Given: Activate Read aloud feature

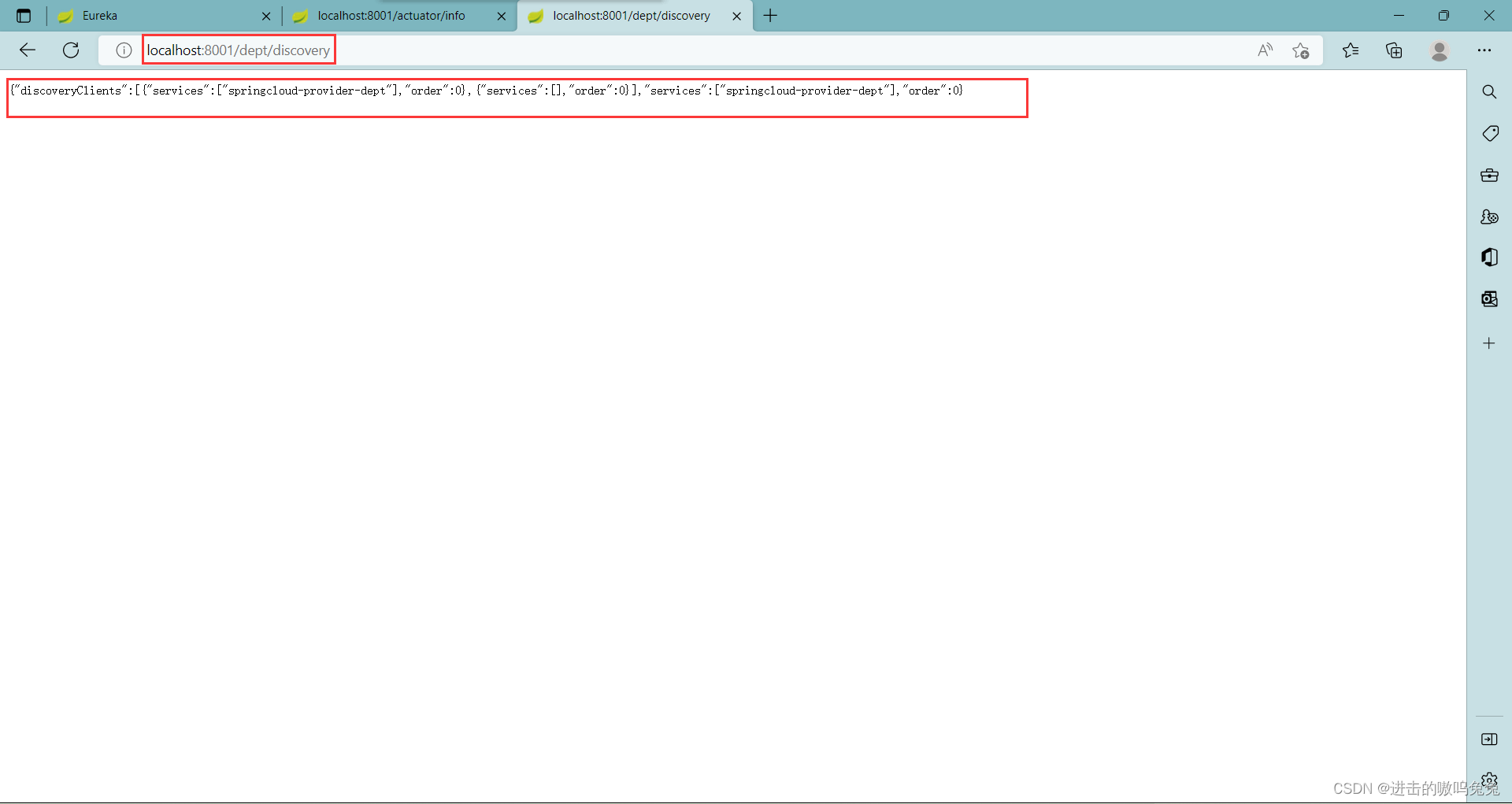Looking at the screenshot, I should pyautogui.click(x=1266, y=50).
